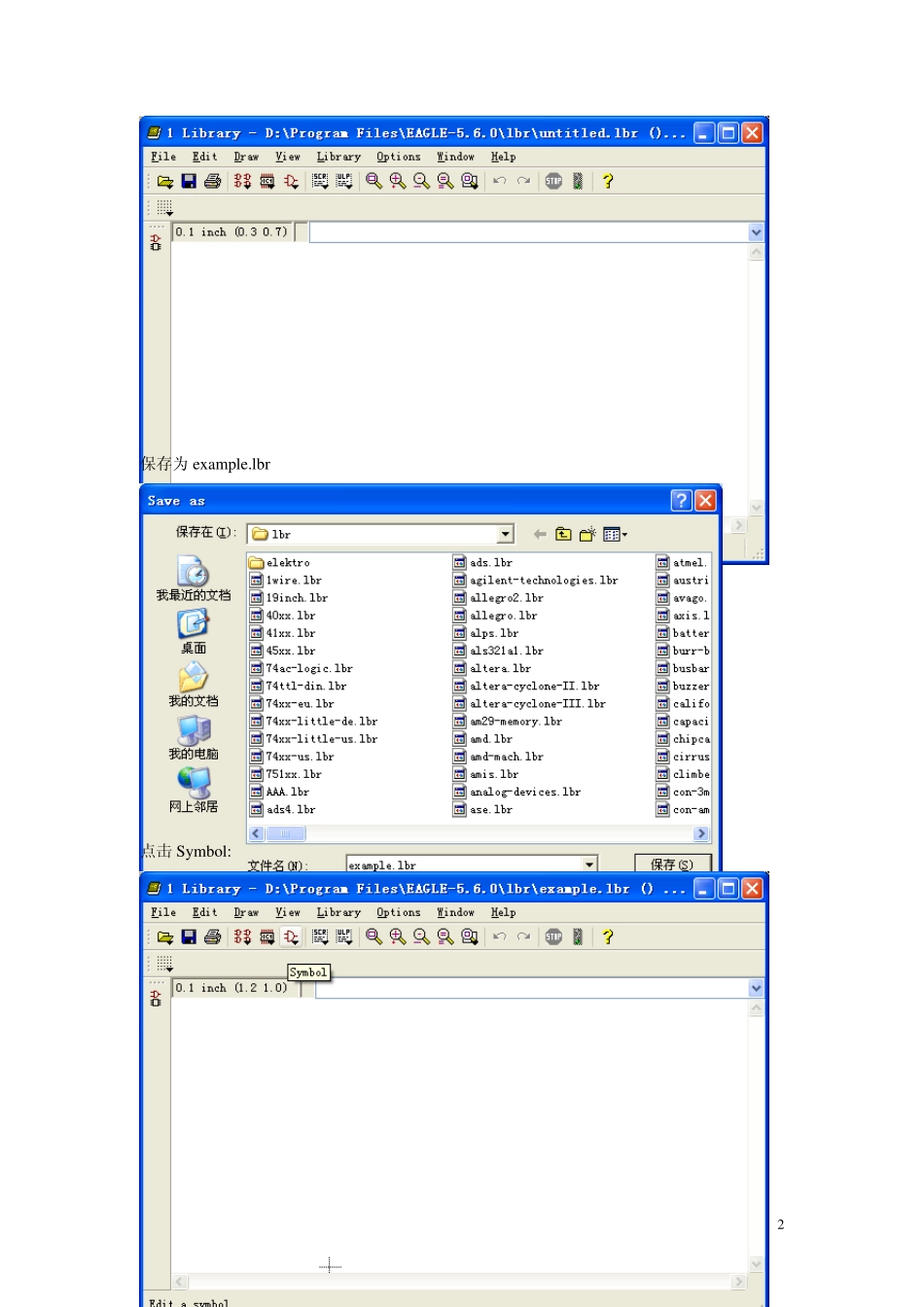Click right scroll arrow of file list
The height and width of the screenshot is (1307, 924).
[700, 833]
